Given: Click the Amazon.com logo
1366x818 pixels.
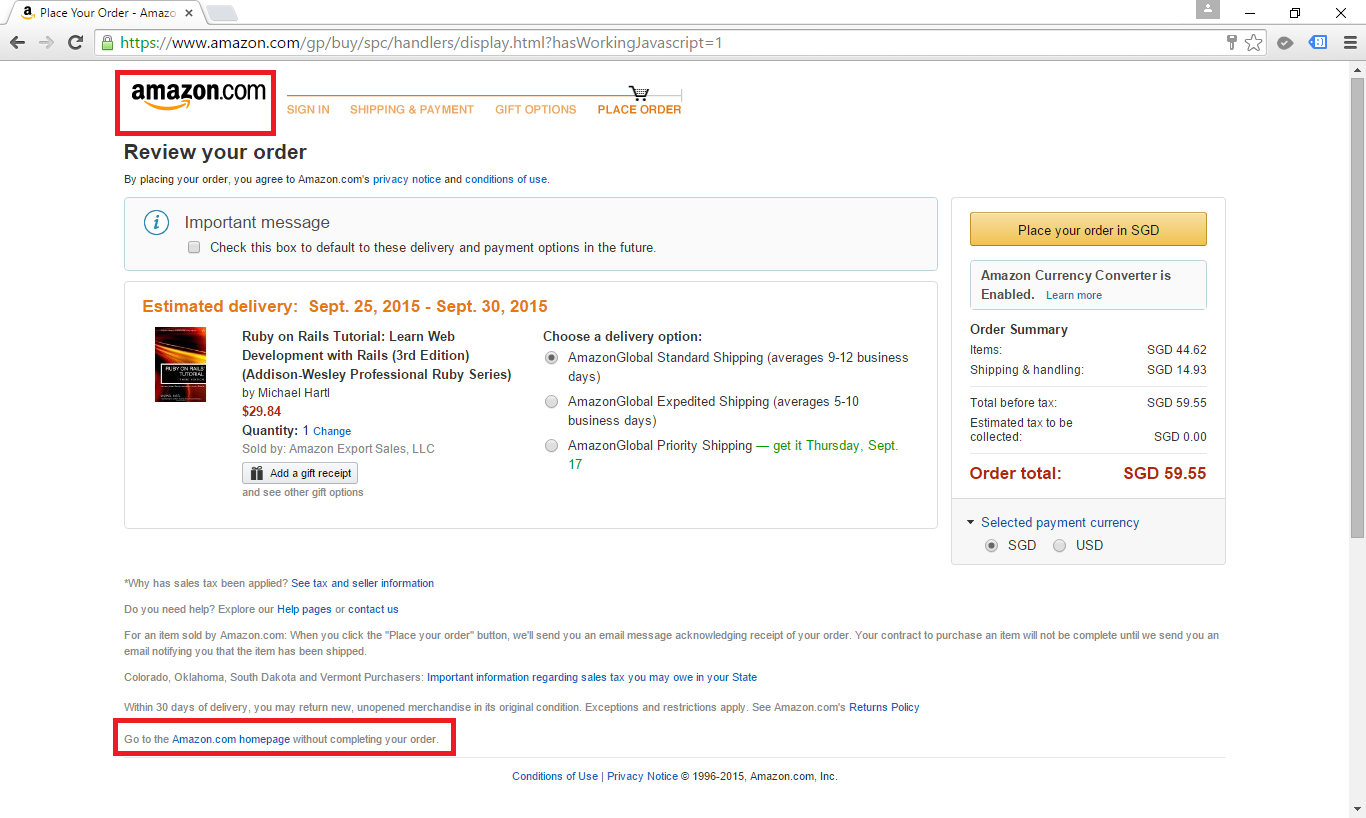Looking at the screenshot, I should point(198,96).
